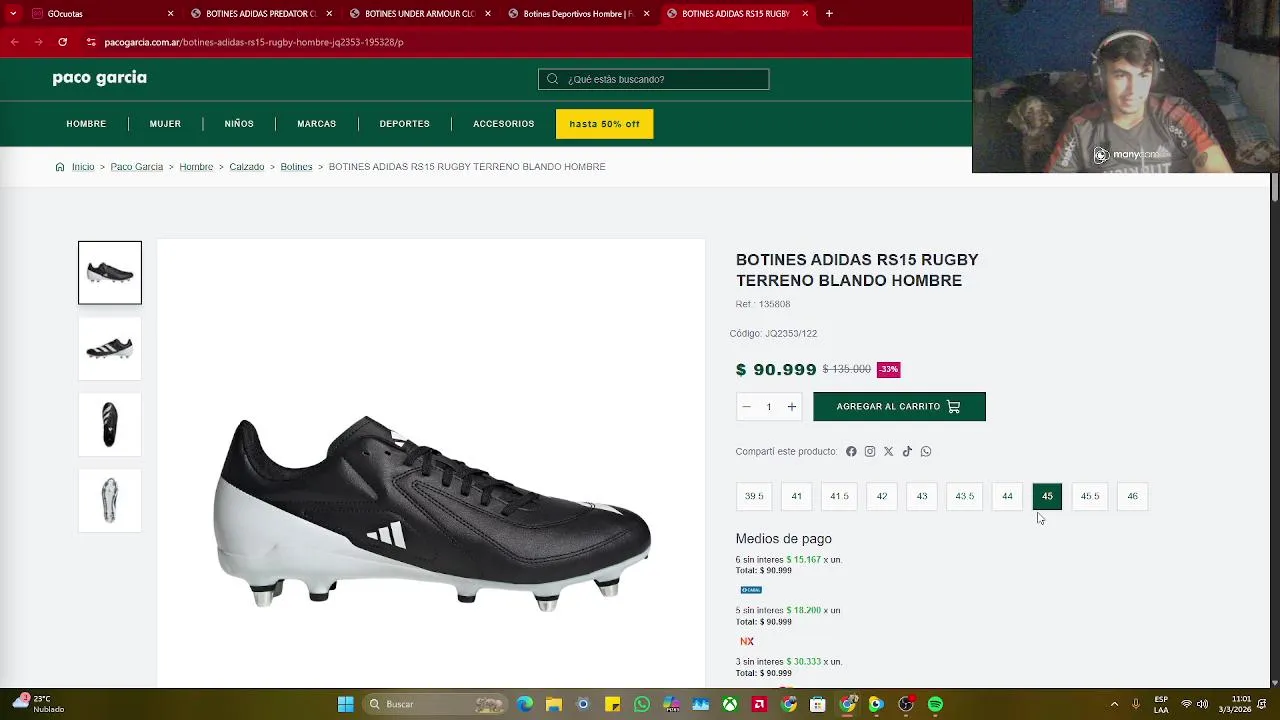Open the notifications bell in system tray
This screenshot has width=1280, height=720.
tap(1264, 704)
